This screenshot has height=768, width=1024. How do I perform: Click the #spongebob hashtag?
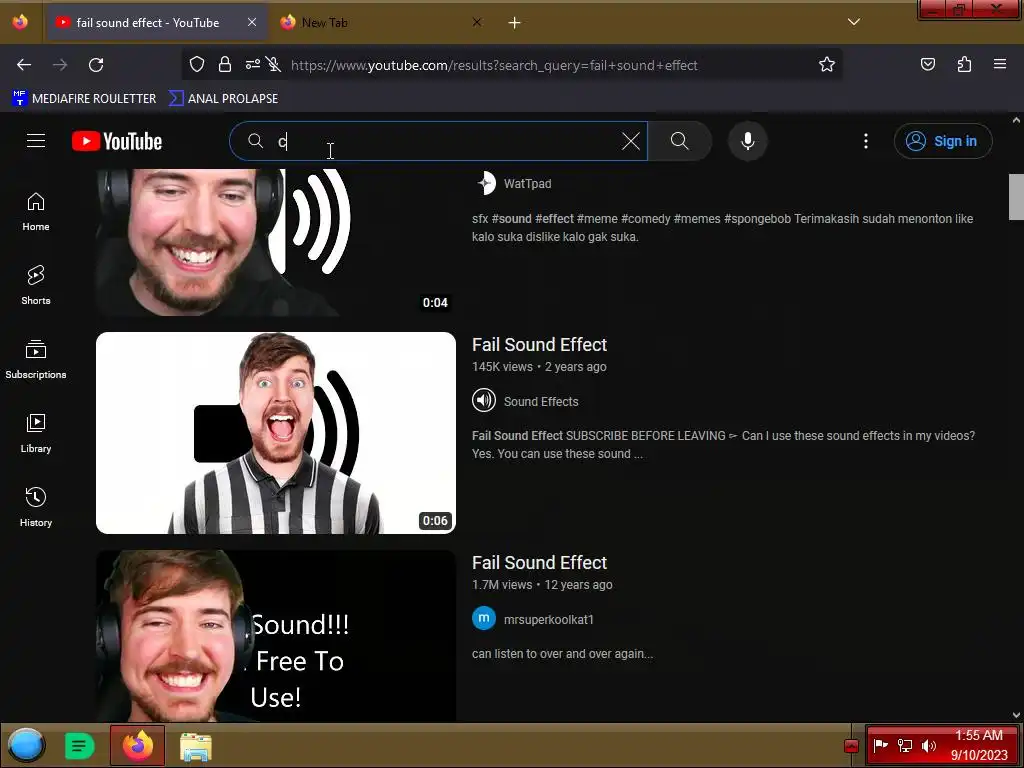click(757, 219)
